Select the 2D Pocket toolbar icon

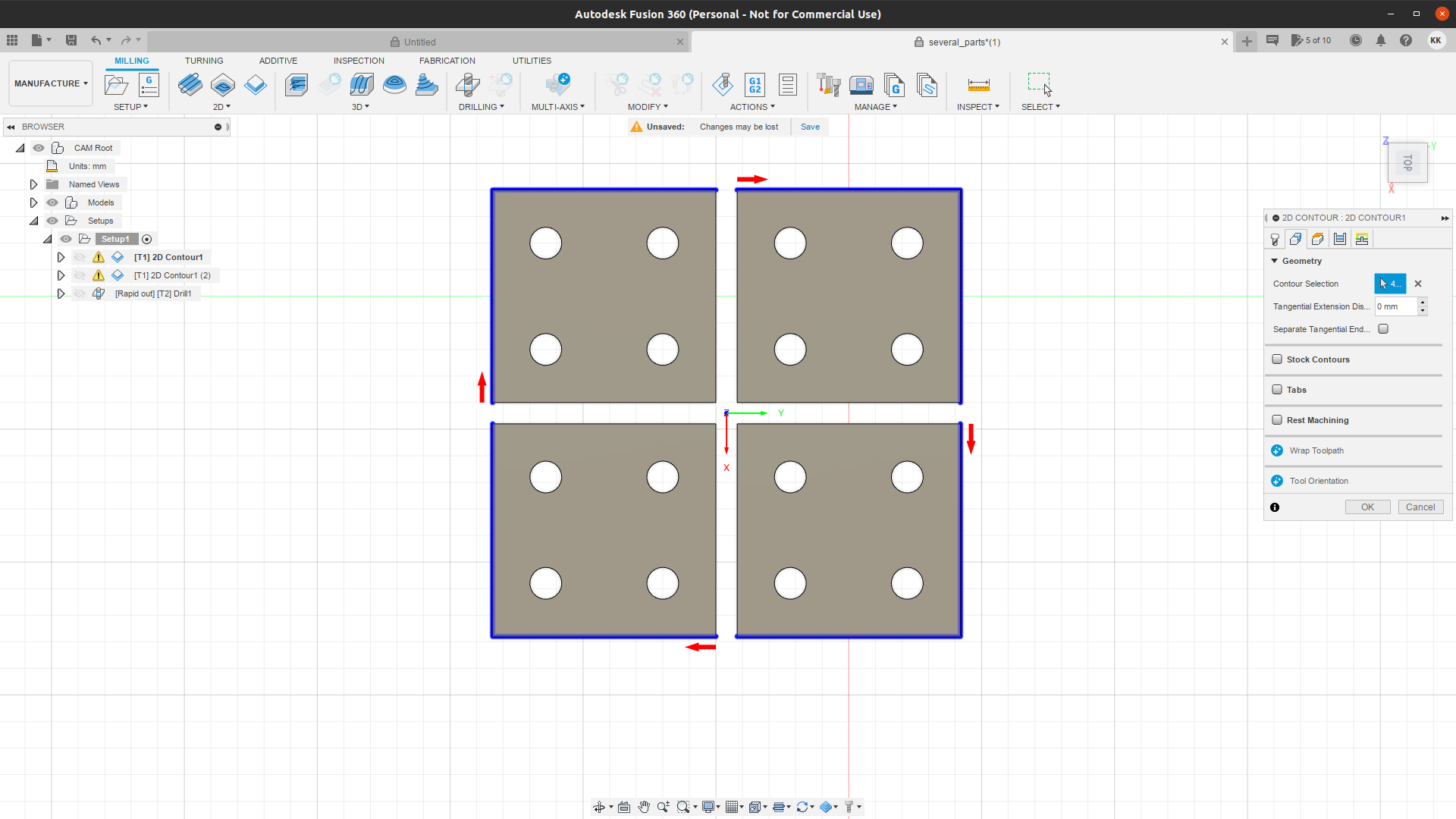click(222, 84)
